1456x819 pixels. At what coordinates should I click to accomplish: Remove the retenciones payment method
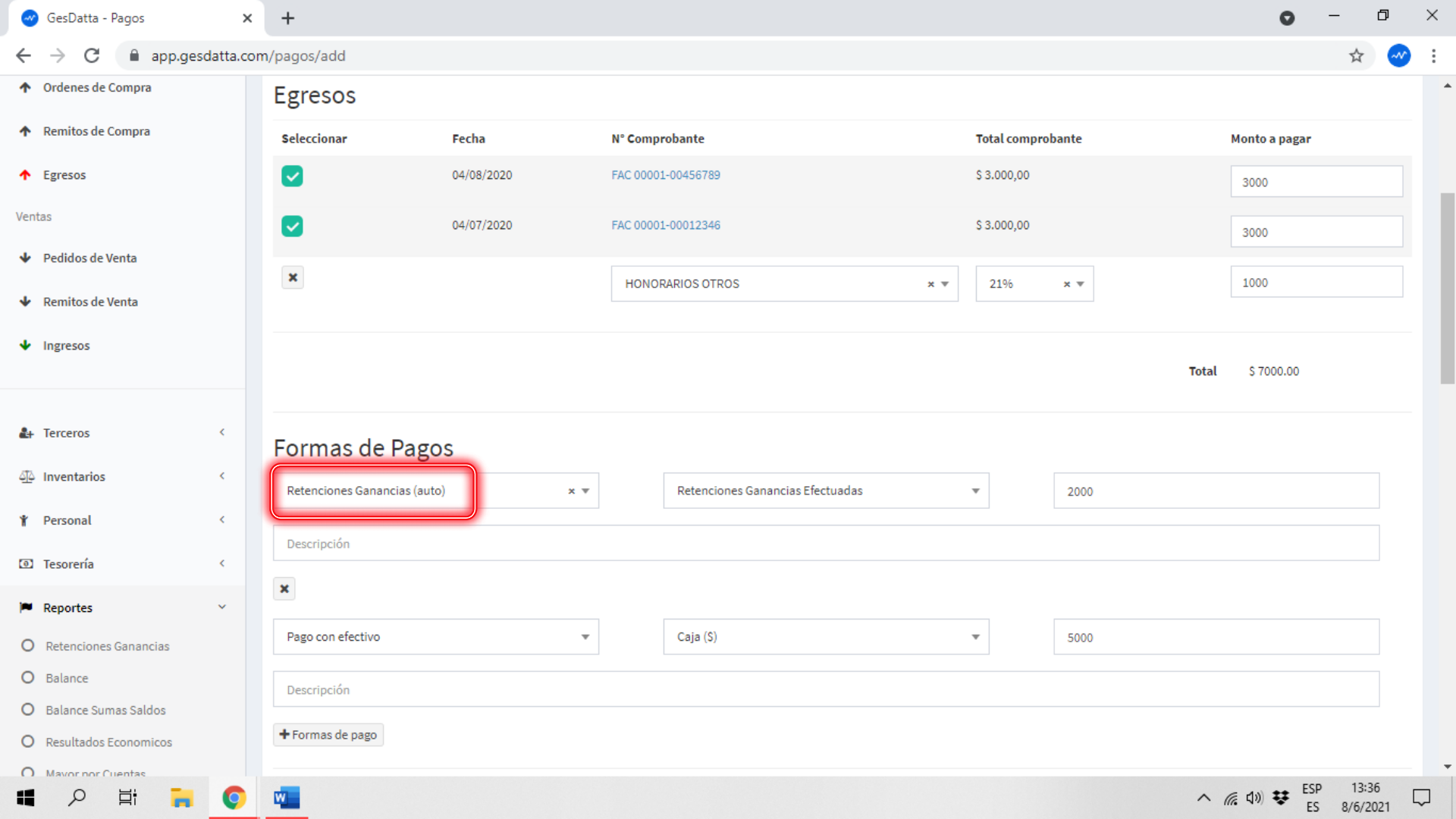pos(284,588)
